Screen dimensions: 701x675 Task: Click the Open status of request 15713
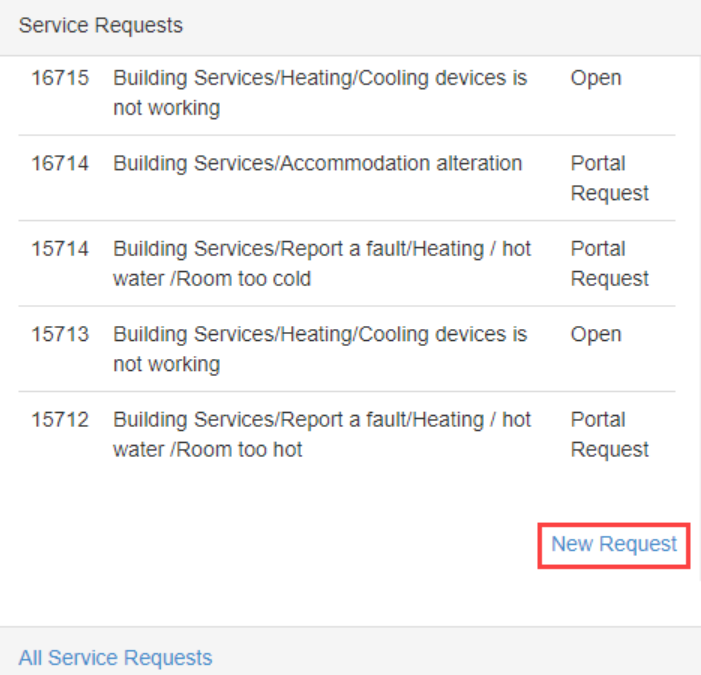click(596, 334)
